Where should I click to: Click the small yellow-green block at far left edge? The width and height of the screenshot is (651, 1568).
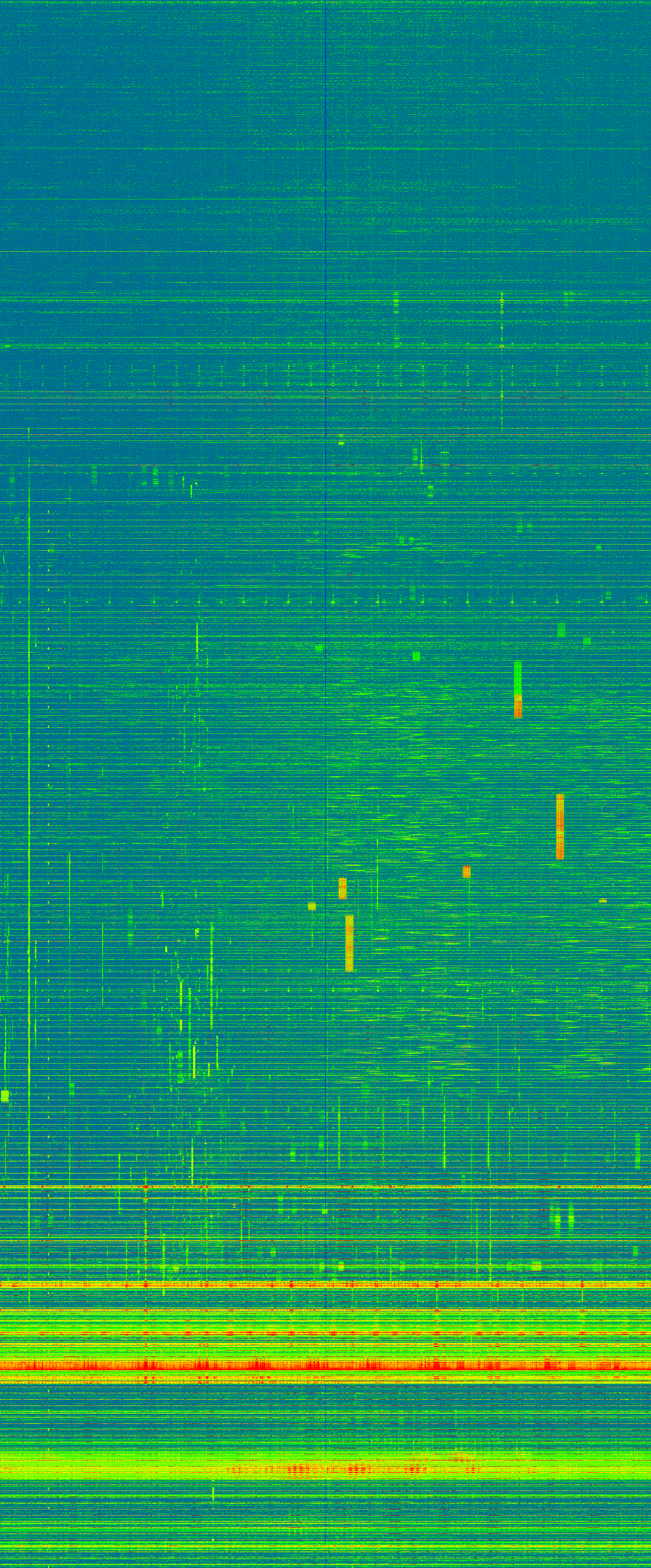coord(5,1096)
